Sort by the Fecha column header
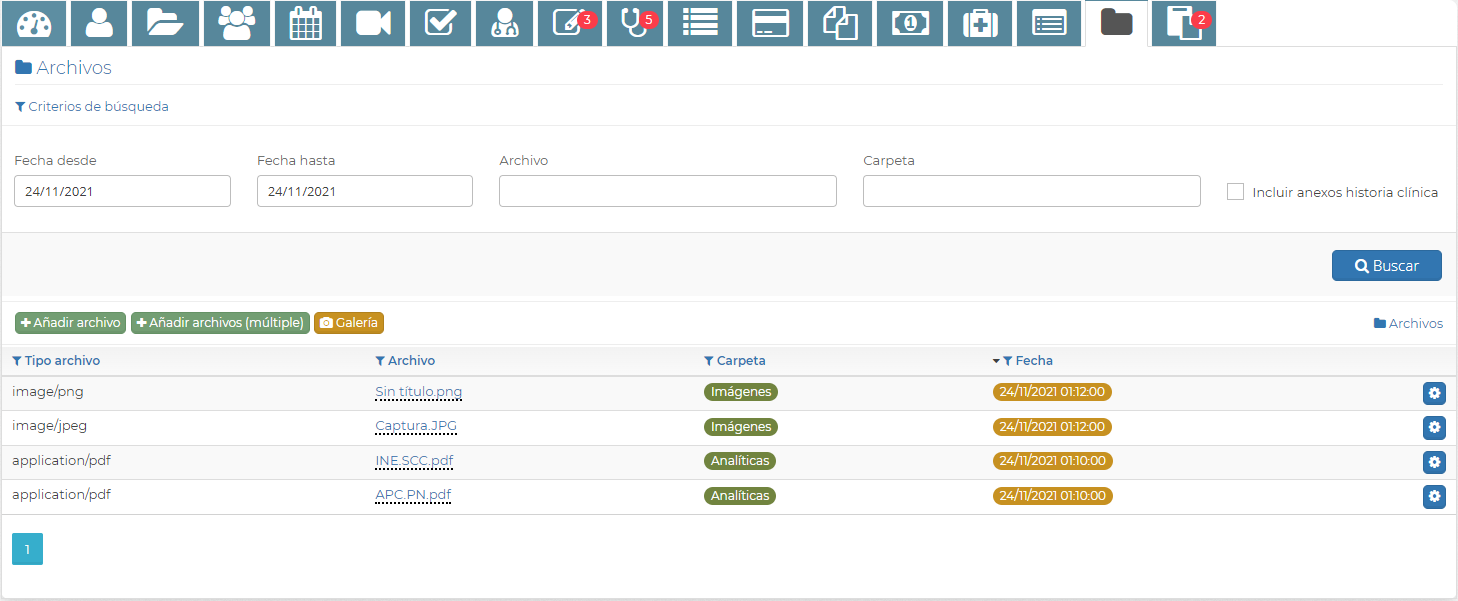 coord(1033,361)
